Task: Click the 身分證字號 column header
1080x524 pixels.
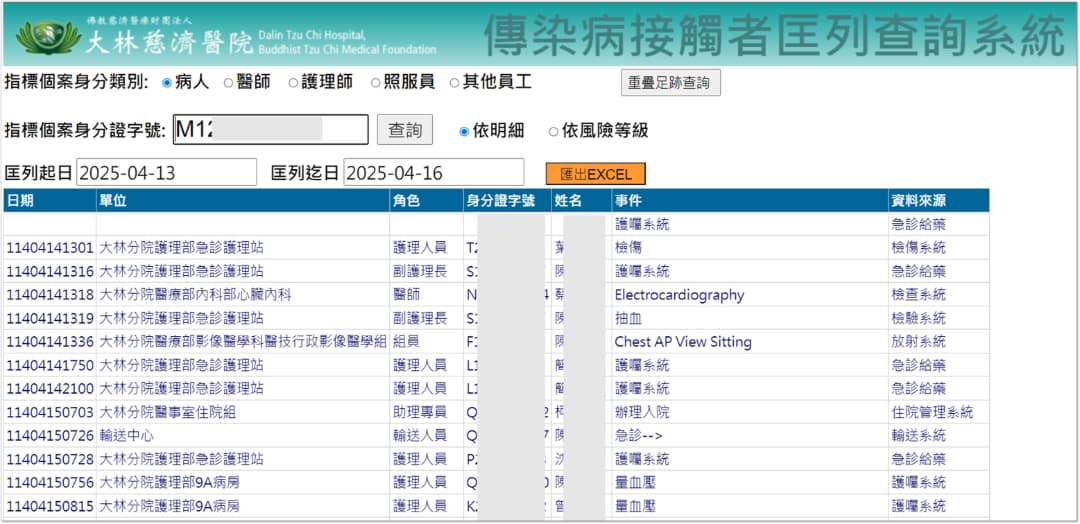Action: [508, 200]
